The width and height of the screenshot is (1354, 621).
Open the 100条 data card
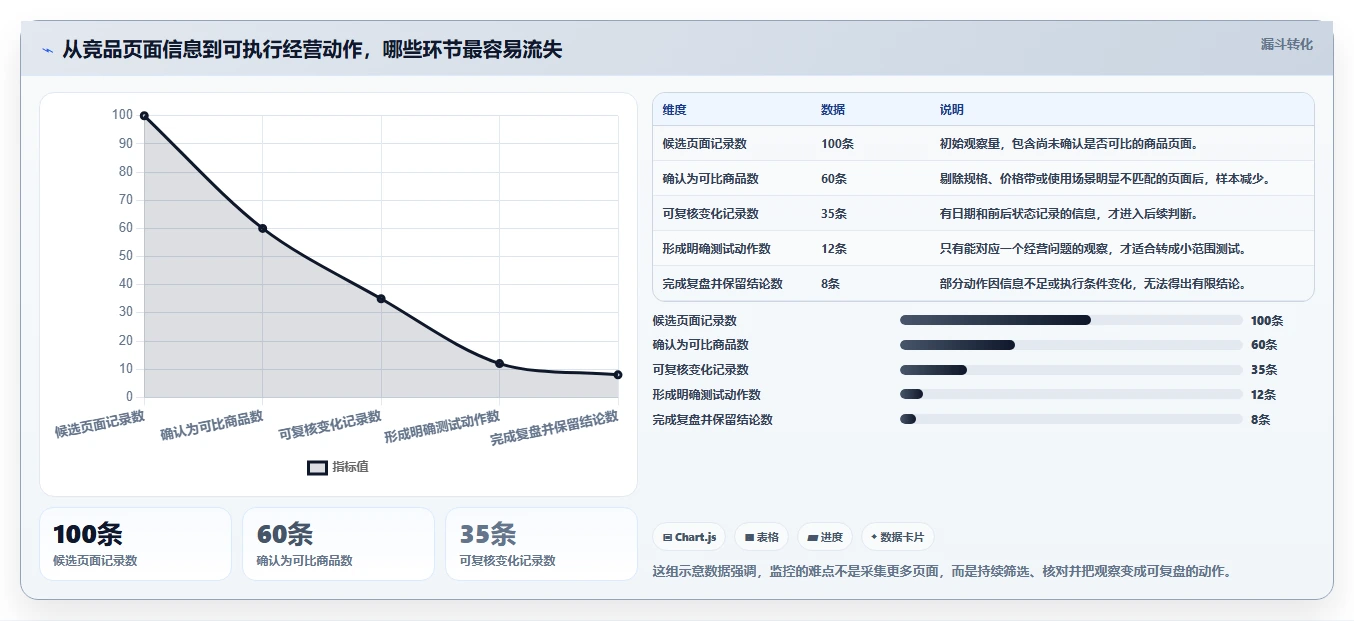pos(135,544)
